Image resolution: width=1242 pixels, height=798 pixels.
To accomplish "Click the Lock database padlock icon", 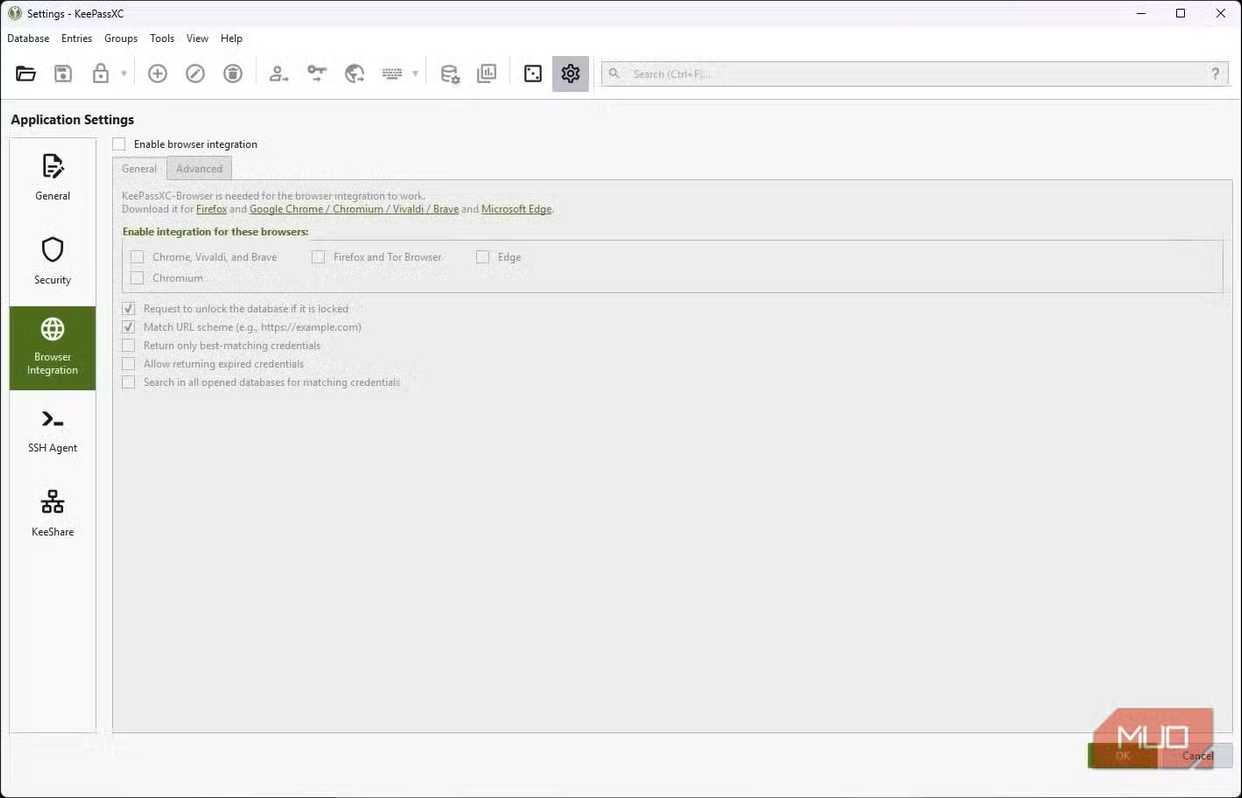I will 100,73.
